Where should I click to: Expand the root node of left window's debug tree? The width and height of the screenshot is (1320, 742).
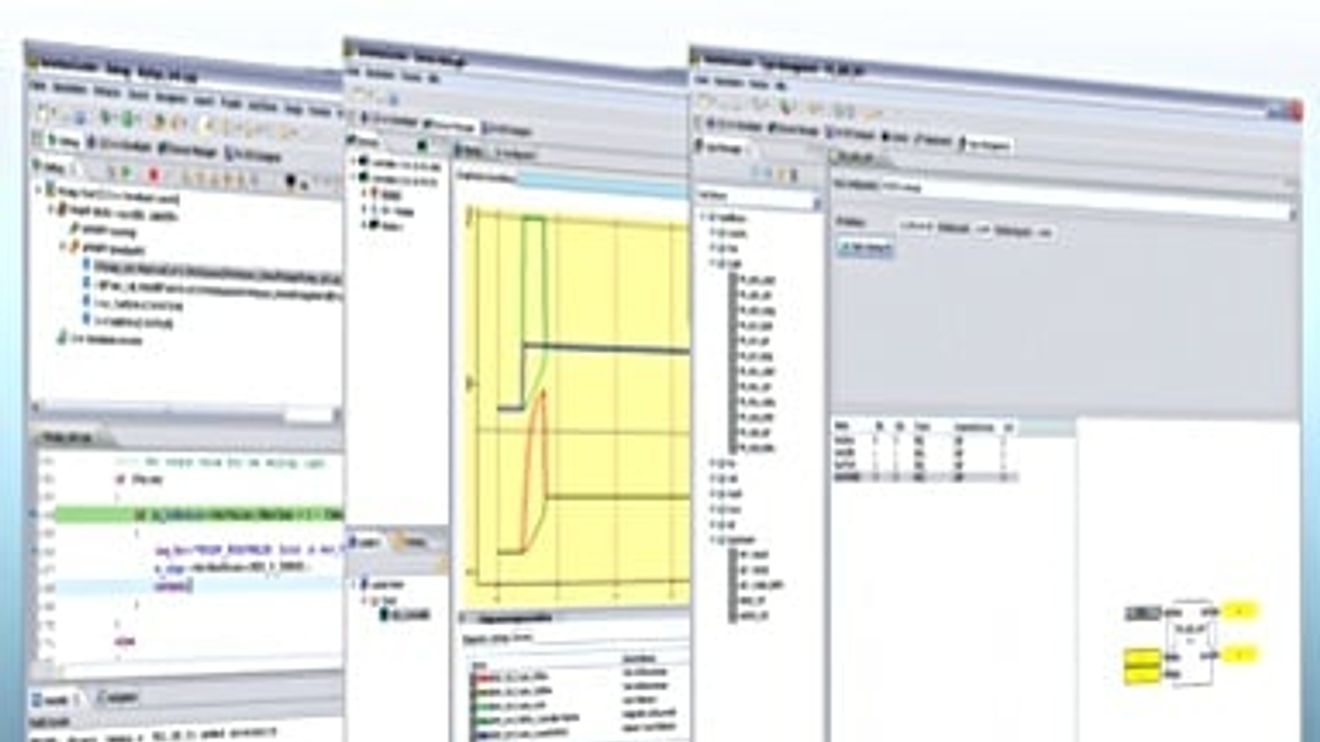click(x=39, y=191)
